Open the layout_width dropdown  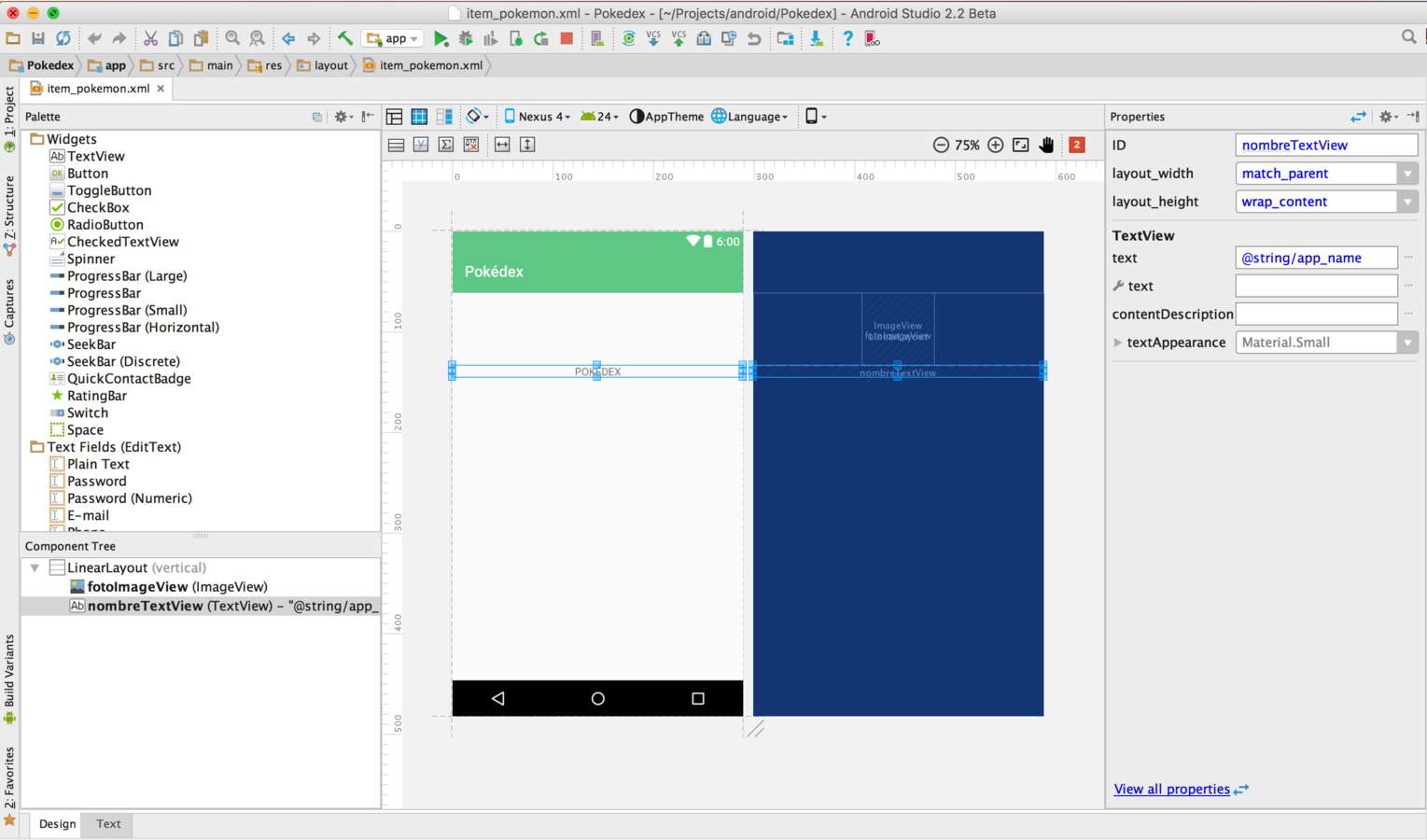click(1407, 174)
